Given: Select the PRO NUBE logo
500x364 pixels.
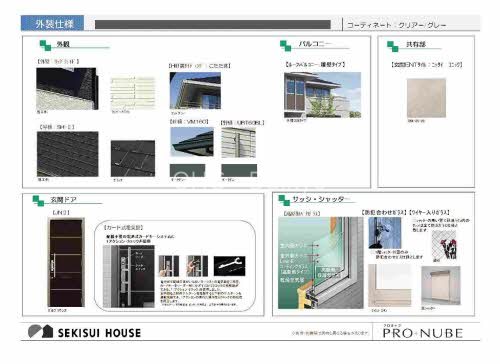Looking at the screenshot, I should (x=423, y=331).
